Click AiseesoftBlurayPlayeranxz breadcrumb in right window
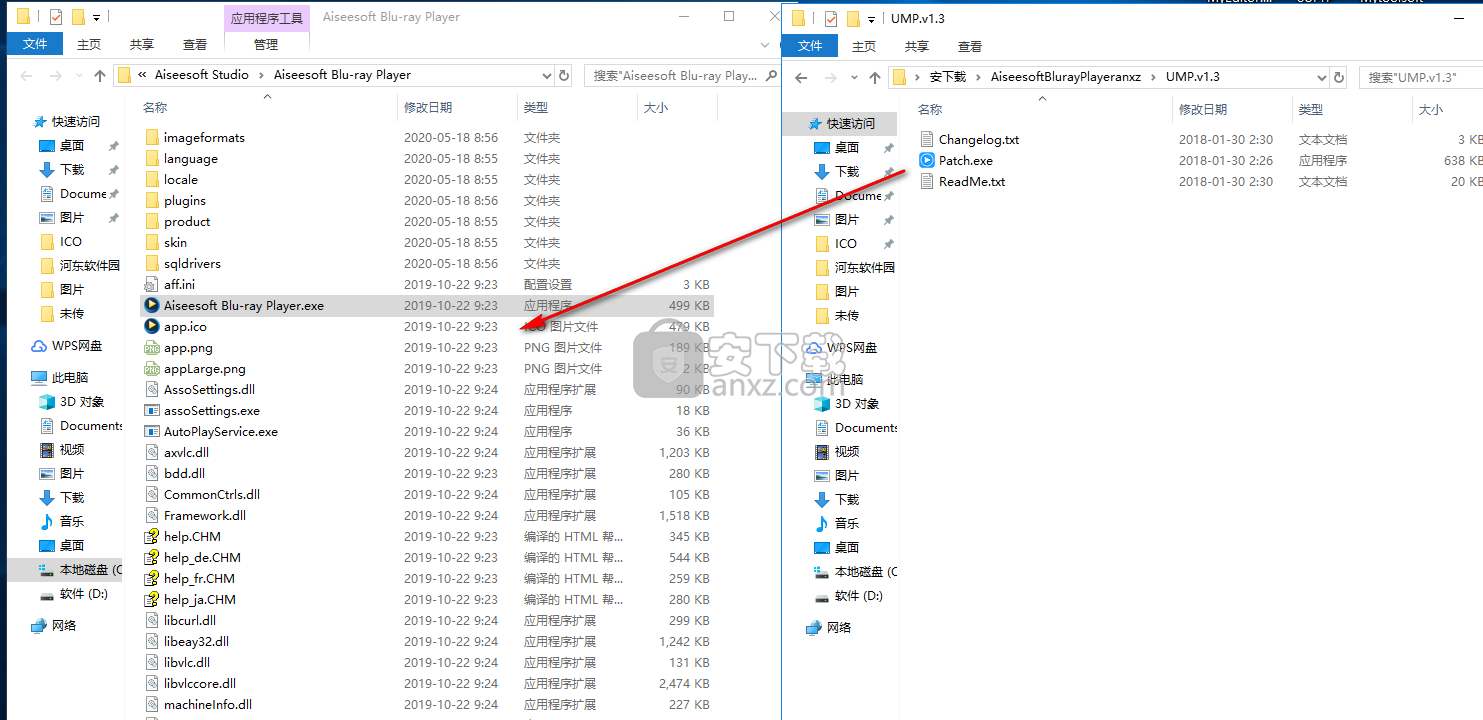The width and height of the screenshot is (1483, 720). point(1066,77)
